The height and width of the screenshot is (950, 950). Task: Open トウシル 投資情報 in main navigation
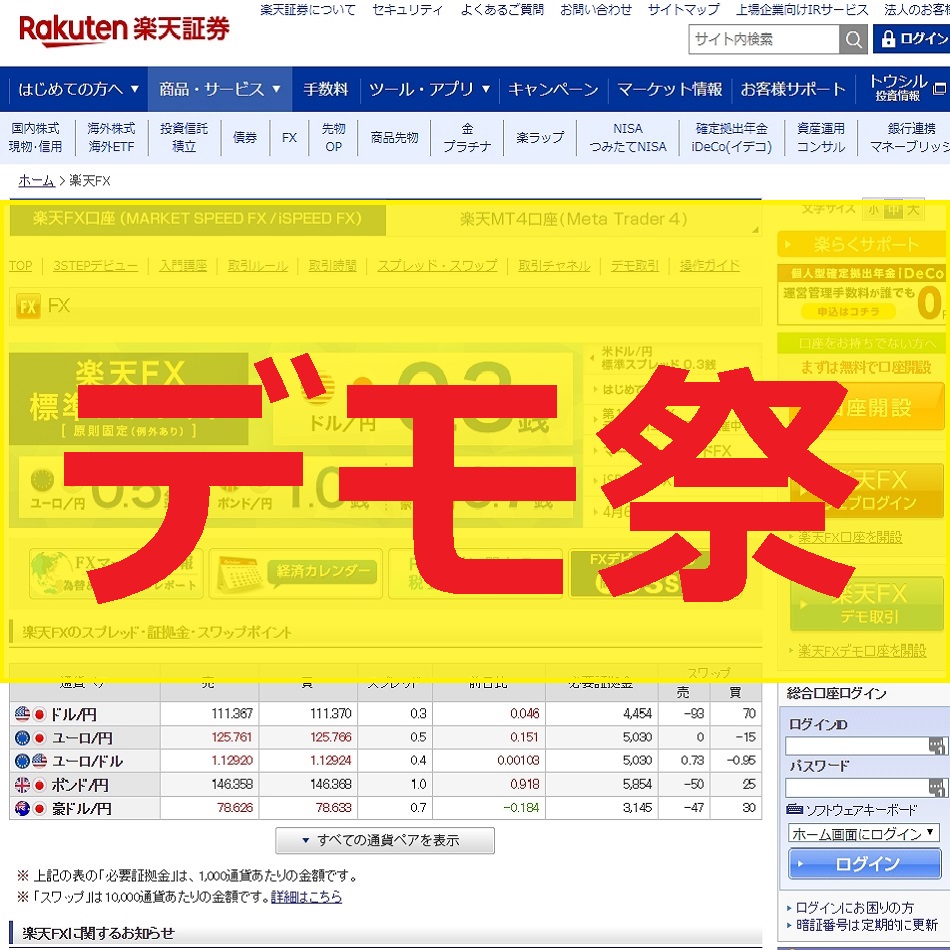click(x=898, y=88)
